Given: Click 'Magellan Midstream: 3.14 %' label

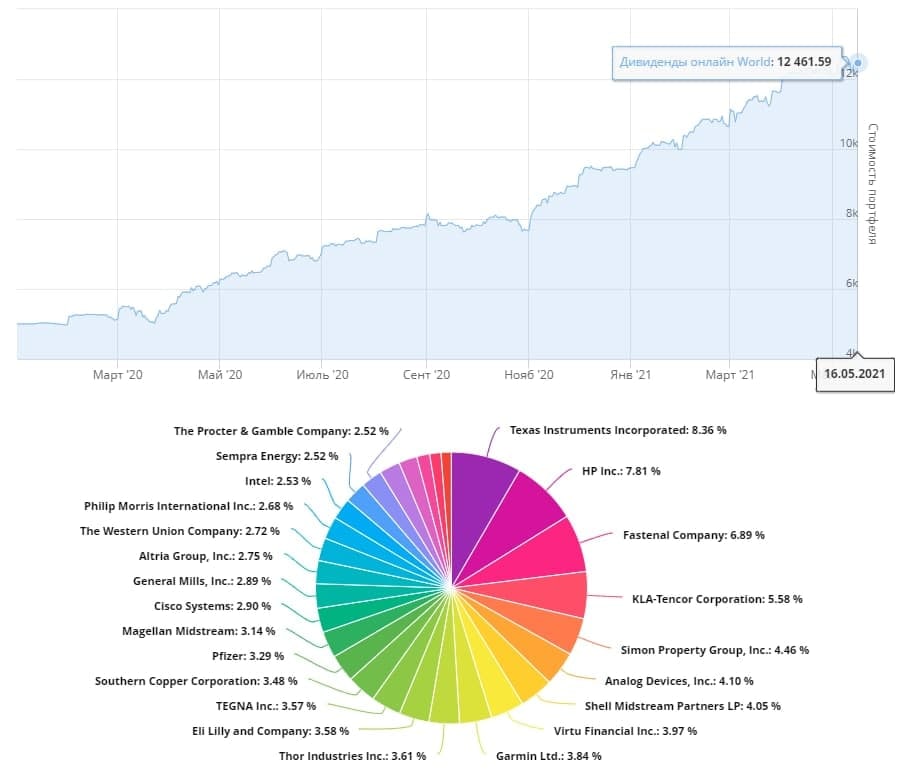Looking at the screenshot, I should tap(198, 631).
